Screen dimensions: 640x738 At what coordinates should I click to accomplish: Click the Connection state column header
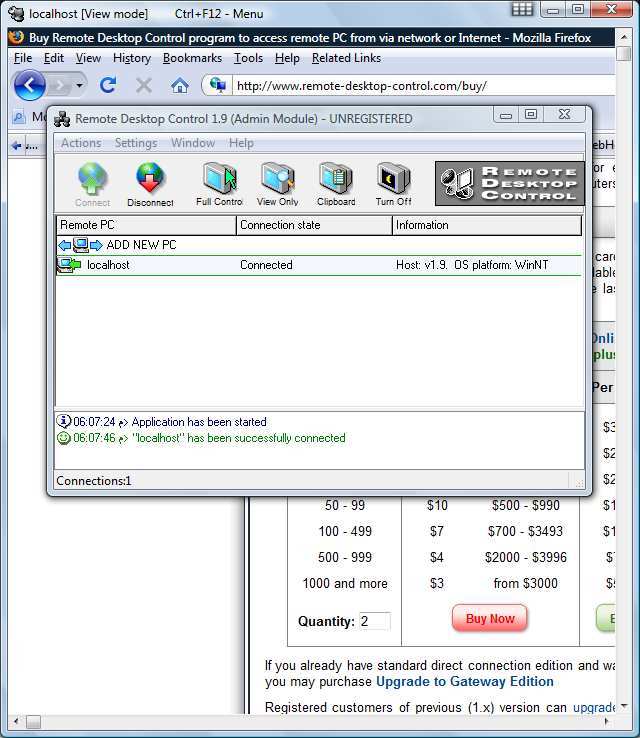tap(314, 225)
